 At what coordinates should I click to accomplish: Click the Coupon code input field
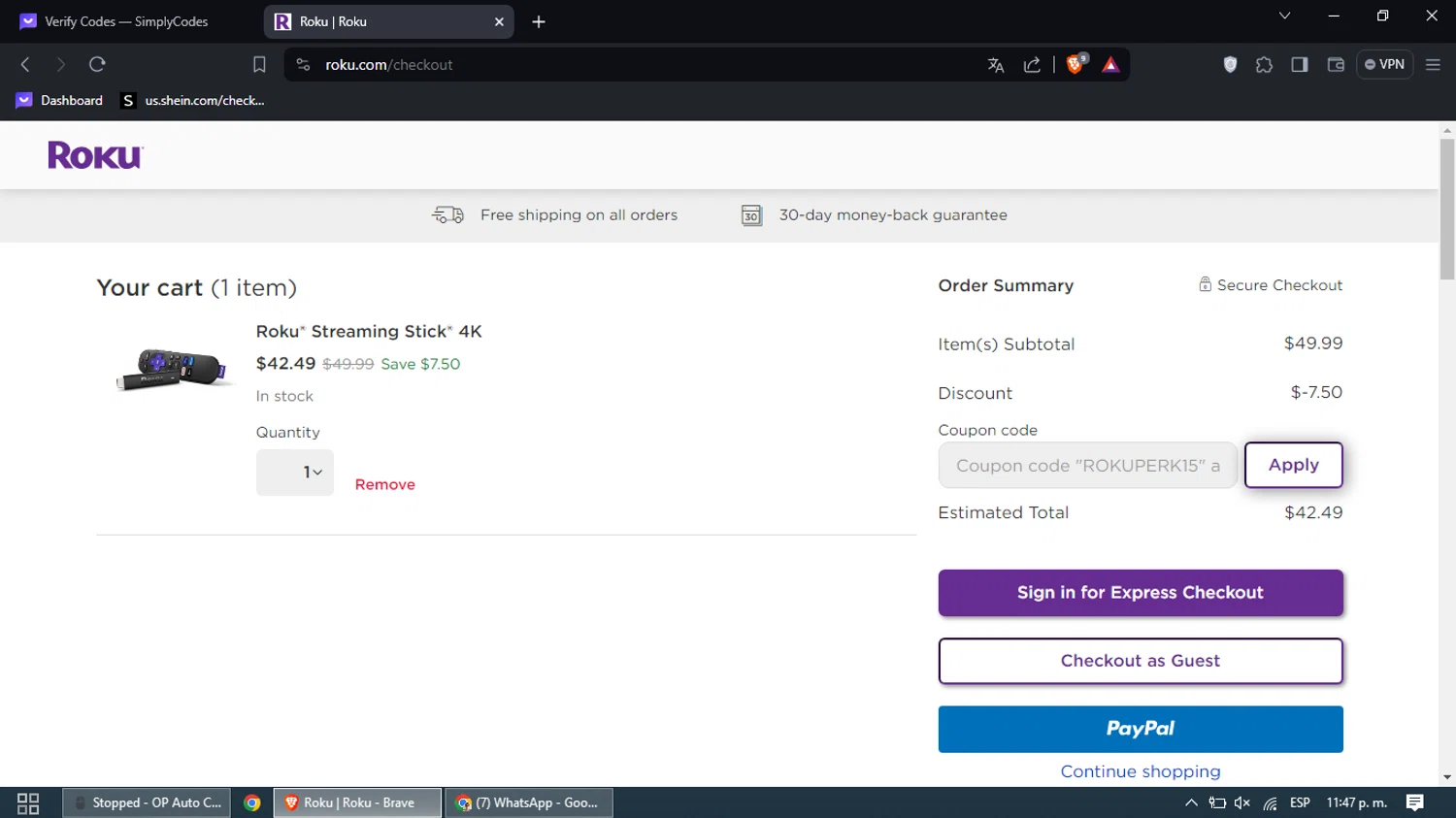1087,465
